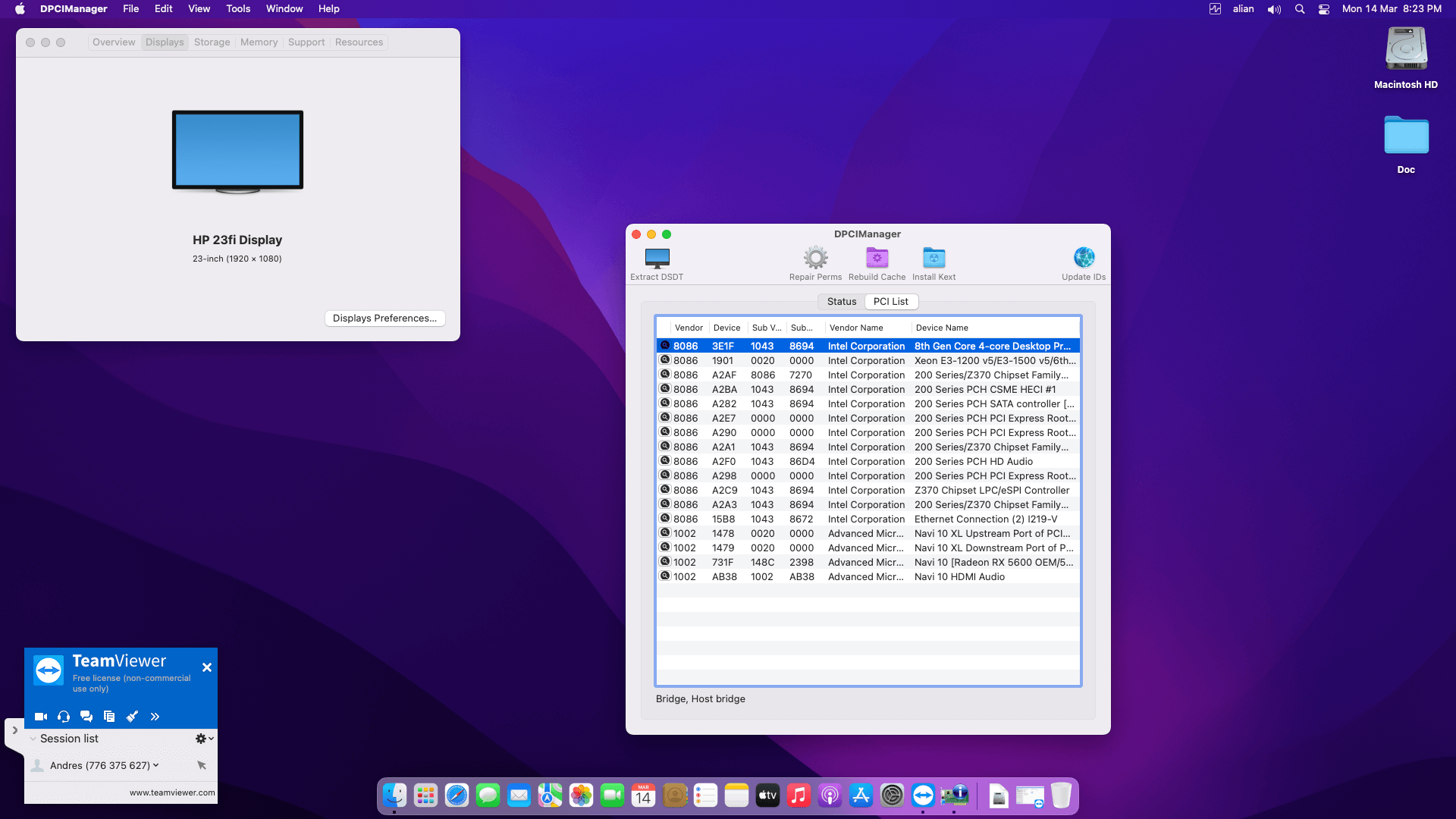This screenshot has height=819, width=1456.
Task: Open the Resources tab
Action: tap(359, 42)
